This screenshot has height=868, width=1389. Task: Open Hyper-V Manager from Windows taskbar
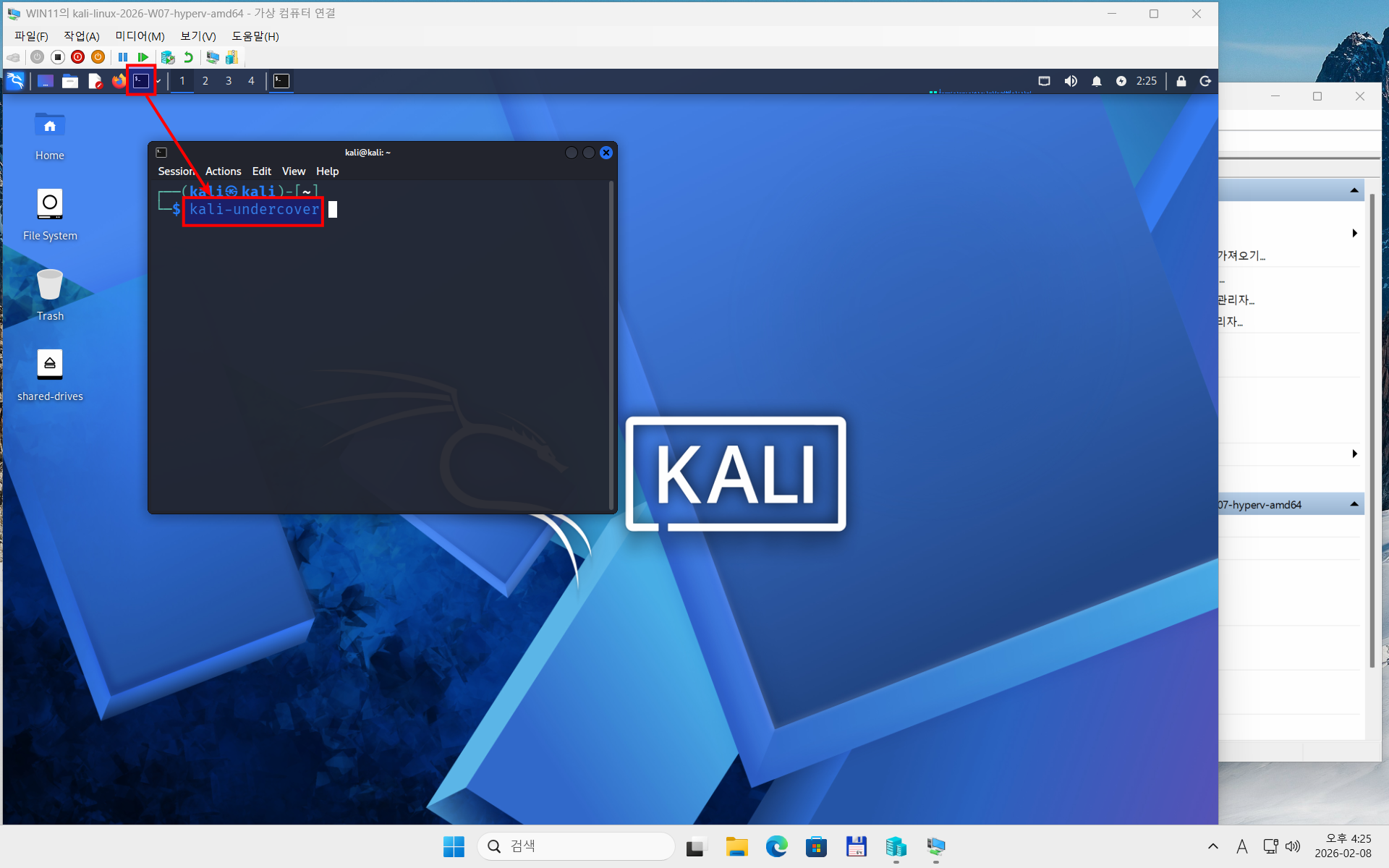coord(896,846)
